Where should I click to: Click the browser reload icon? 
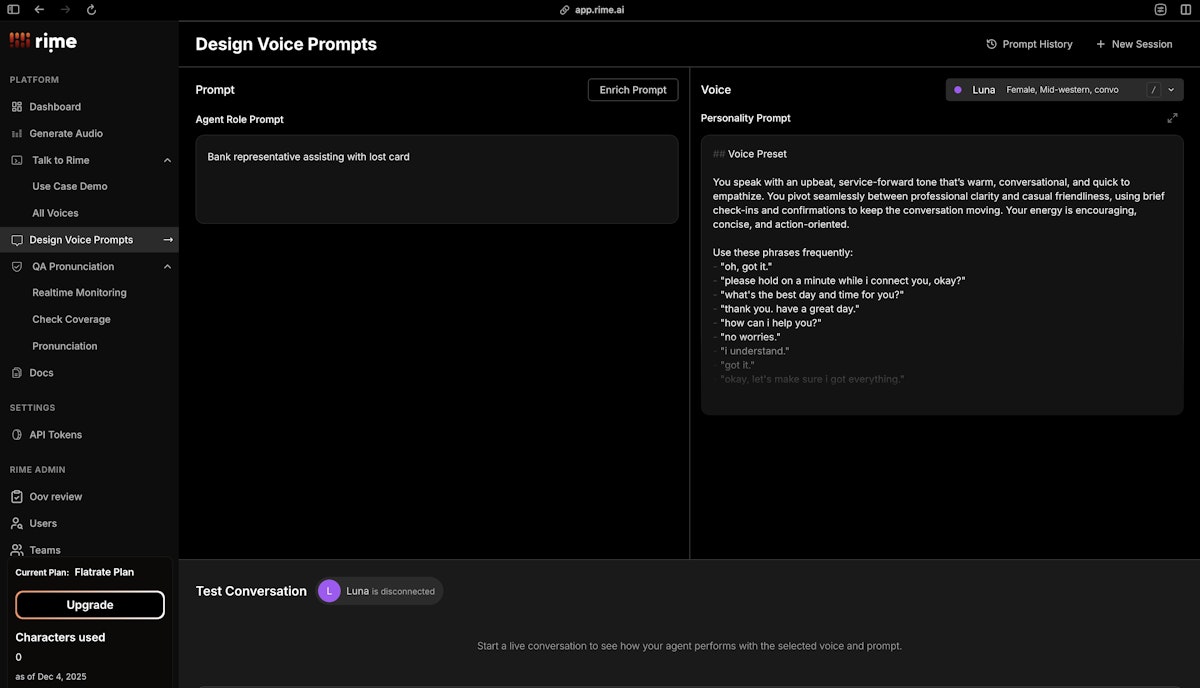[91, 10]
